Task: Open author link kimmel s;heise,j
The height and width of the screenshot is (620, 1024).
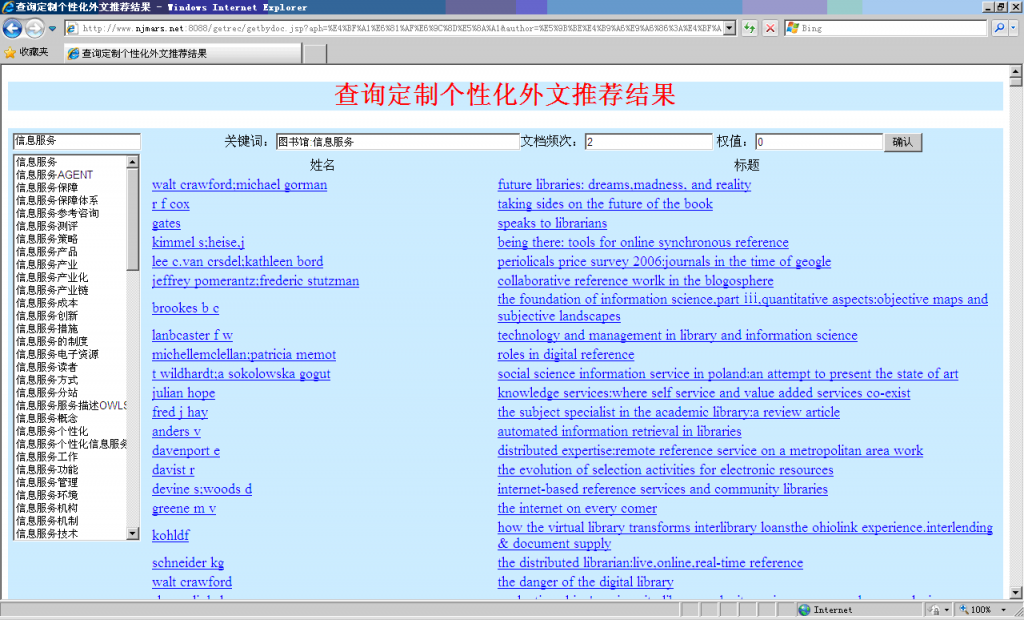Action: click(198, 242)
